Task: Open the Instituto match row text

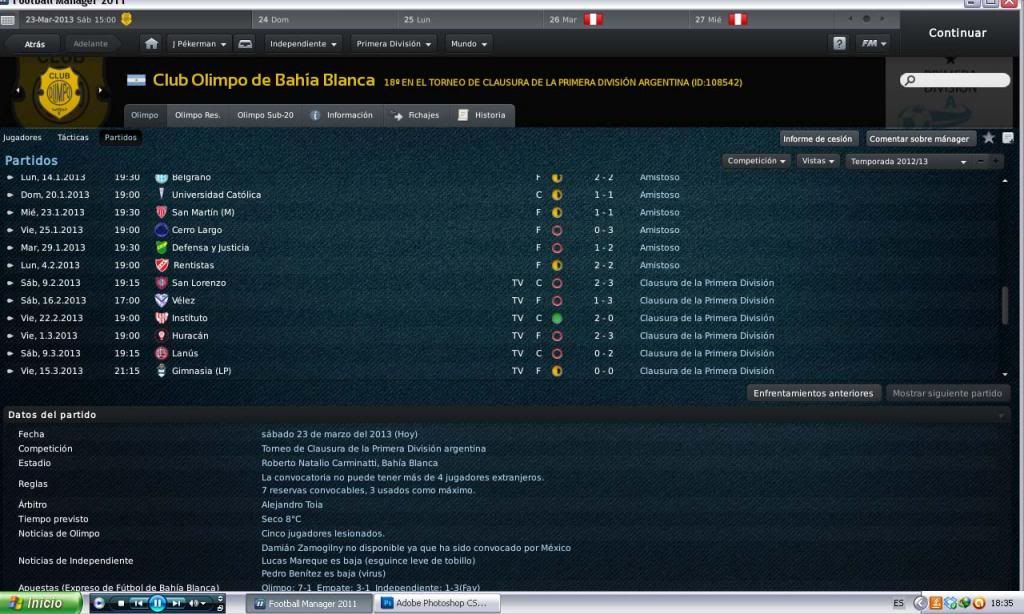Action: pyautogui.click(x=189, y=318)
